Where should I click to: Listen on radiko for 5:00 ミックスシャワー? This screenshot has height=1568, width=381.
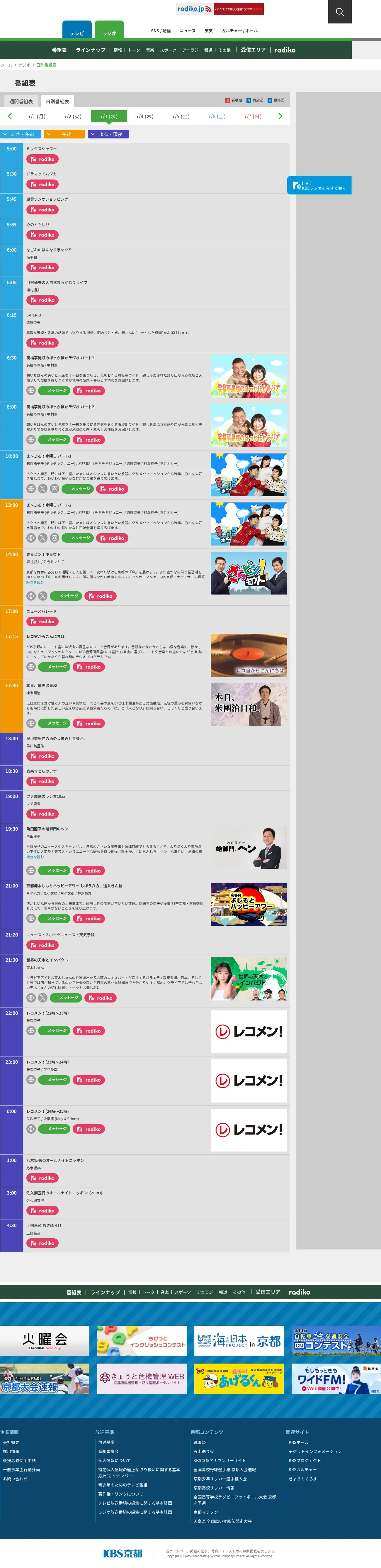pyautogui.click(x=42, y=160)
